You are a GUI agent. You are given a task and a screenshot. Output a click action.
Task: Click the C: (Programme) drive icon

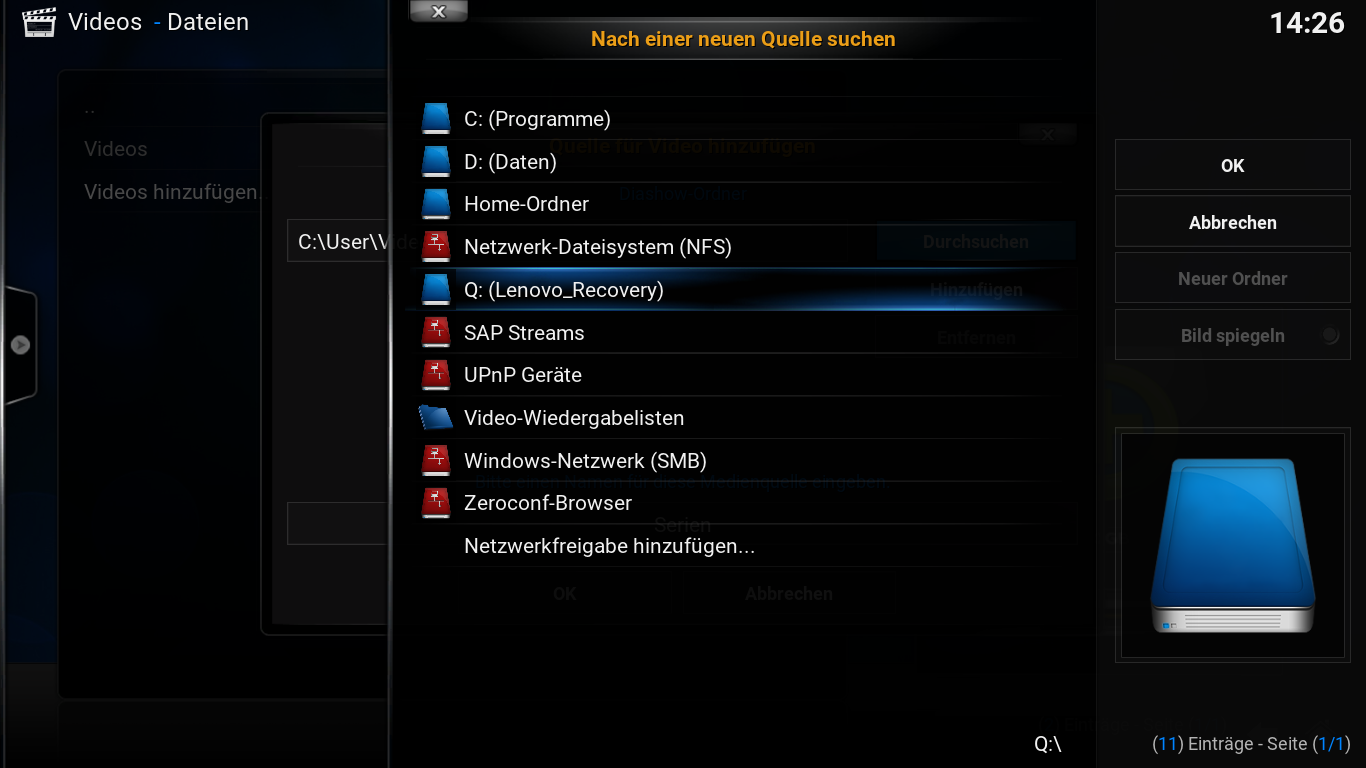436,119
